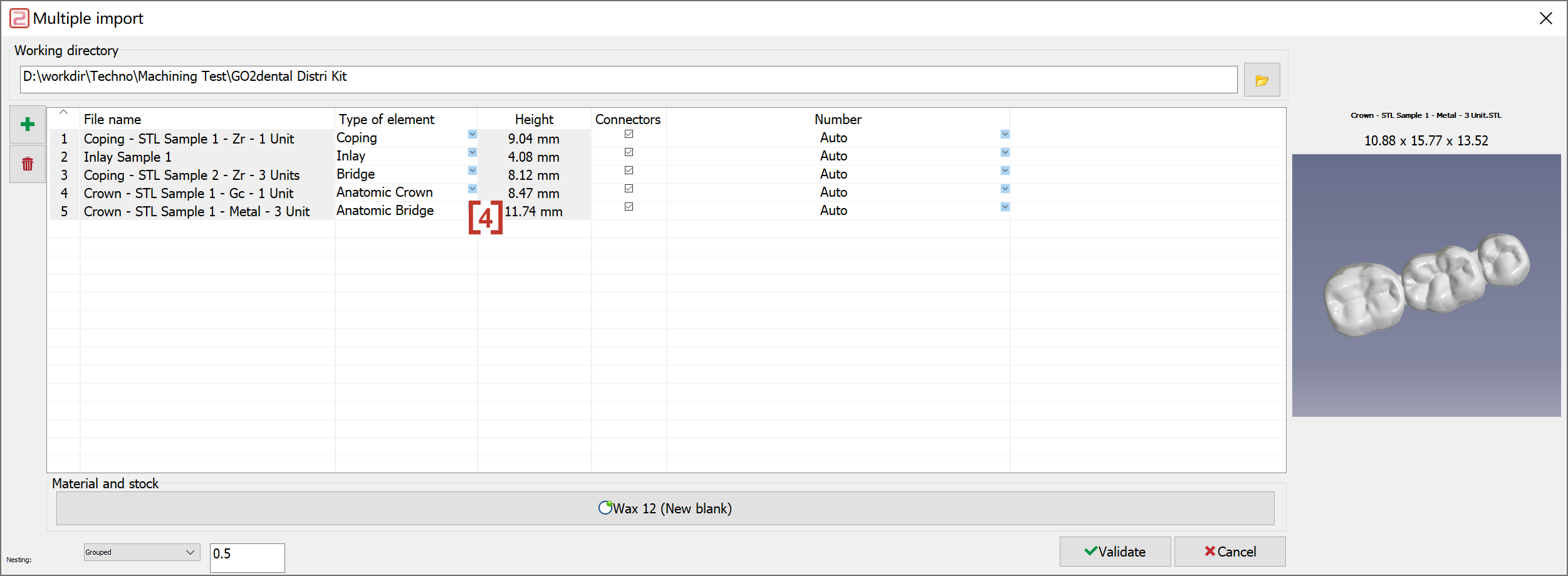This screenshot has width=1568, height=576.
Task: Open Number dropdown for row 3 Bridge
Action: coord(1005,170)
